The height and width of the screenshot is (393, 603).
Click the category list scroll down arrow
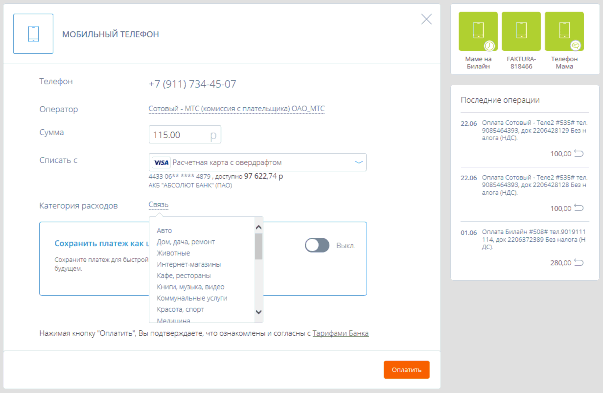(x=259, y=312)
